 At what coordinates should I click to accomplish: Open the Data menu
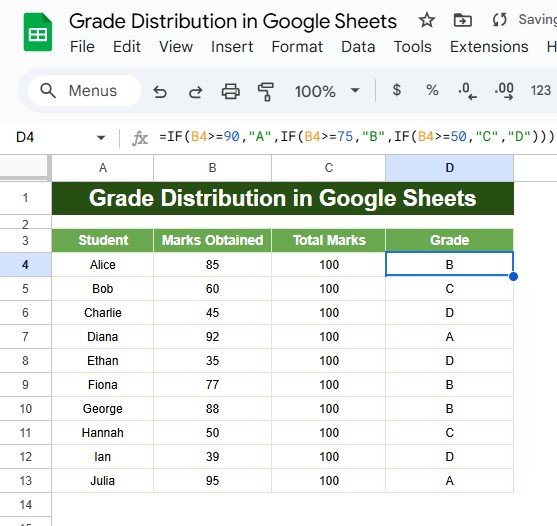pos(358,47)
